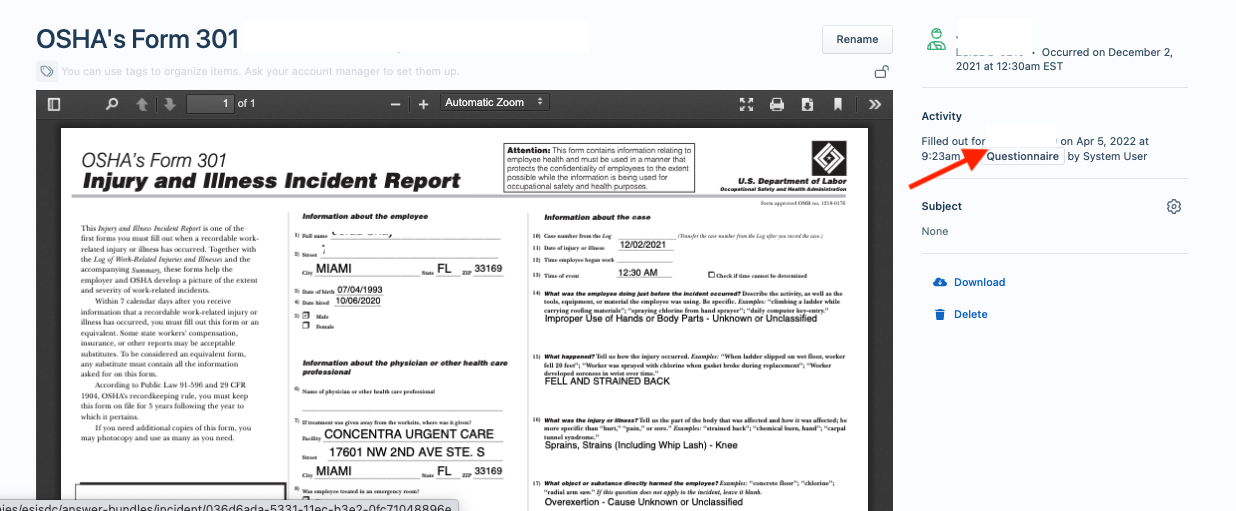
Task: Click the Activity section heading
Action: pyautogui.click(x=942, y=117)
